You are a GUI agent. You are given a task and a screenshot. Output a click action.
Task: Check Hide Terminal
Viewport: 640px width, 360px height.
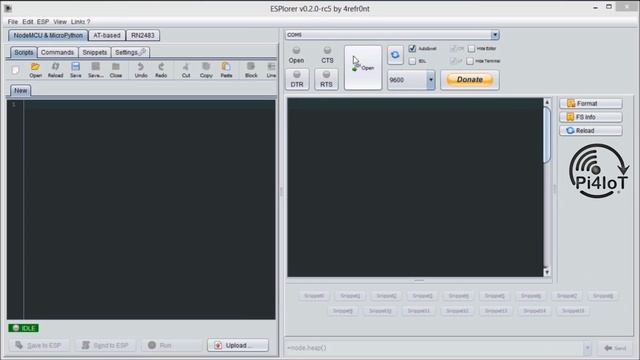pyautogui.click(x=470, y=61)
